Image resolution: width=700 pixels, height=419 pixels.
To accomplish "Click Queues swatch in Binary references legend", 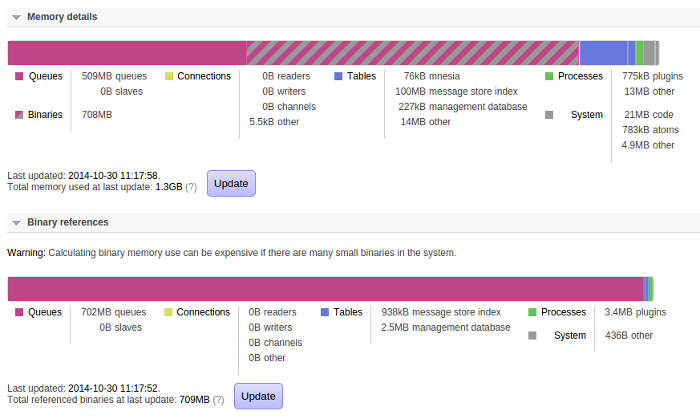I will pyautogui.click(x=19, y=313).
